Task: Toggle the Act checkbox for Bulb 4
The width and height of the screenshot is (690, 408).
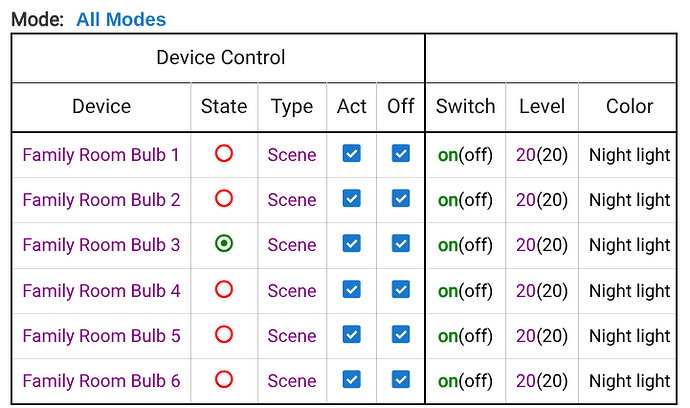Action: click(x=351, y=290)
